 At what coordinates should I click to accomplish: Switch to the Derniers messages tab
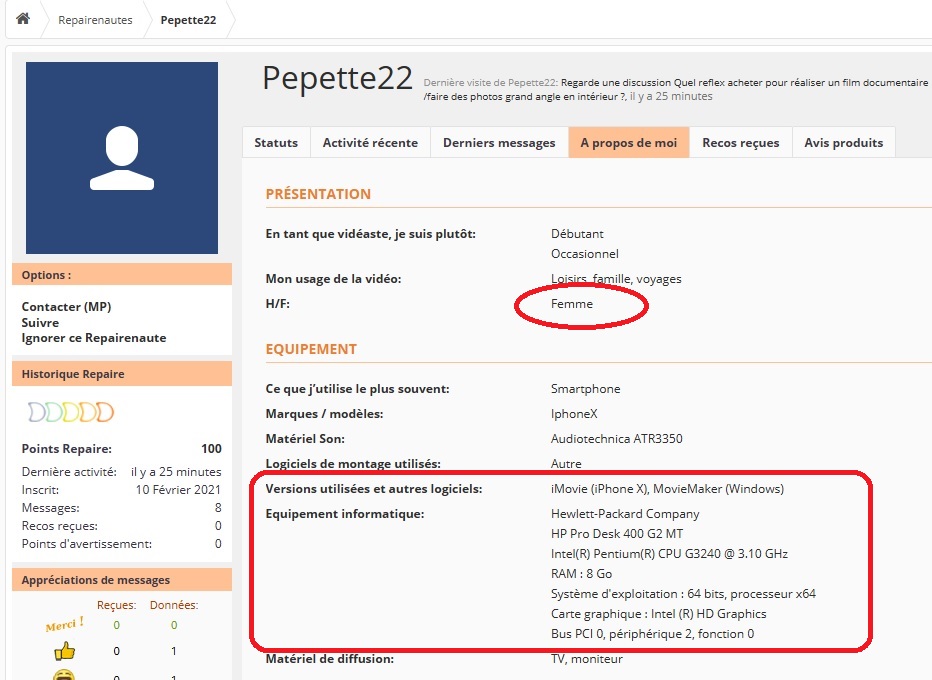click(499, 143)
